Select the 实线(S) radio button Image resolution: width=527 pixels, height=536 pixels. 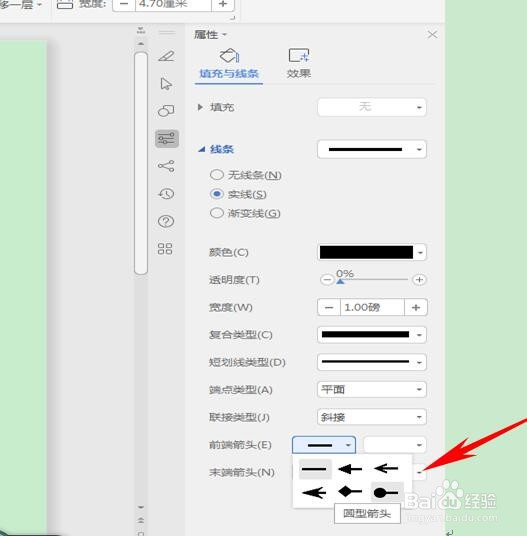tap(217, 194)
